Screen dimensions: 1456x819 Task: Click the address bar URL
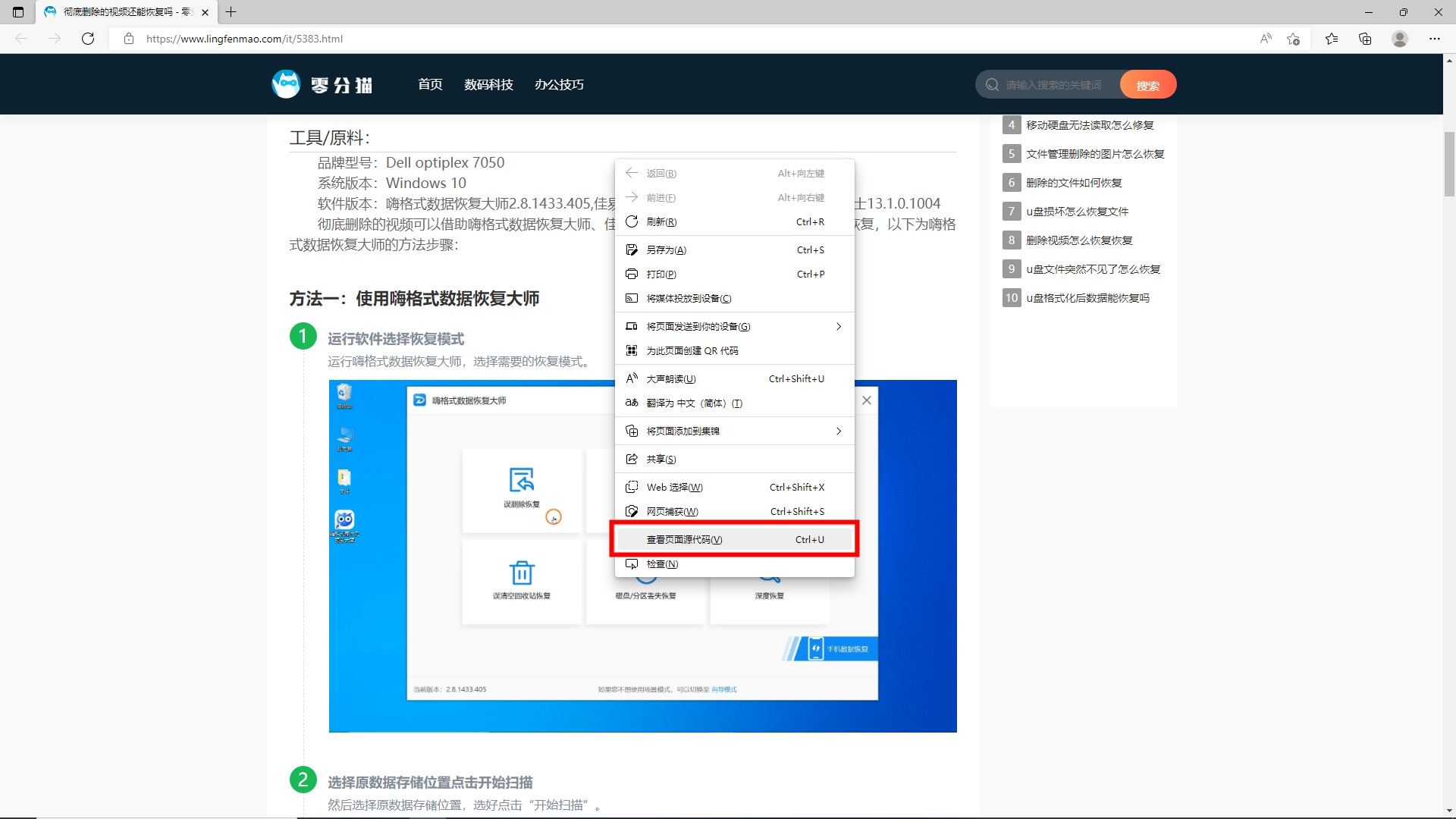[x=244, y=39]
